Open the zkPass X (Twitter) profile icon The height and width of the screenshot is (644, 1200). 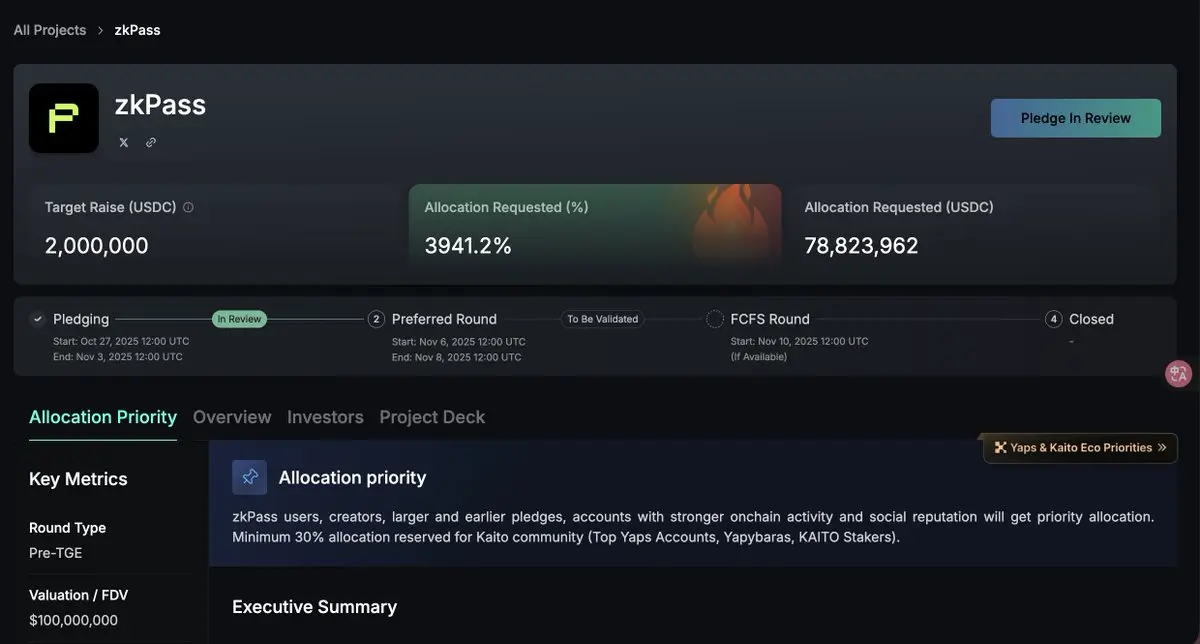(124, 142)
